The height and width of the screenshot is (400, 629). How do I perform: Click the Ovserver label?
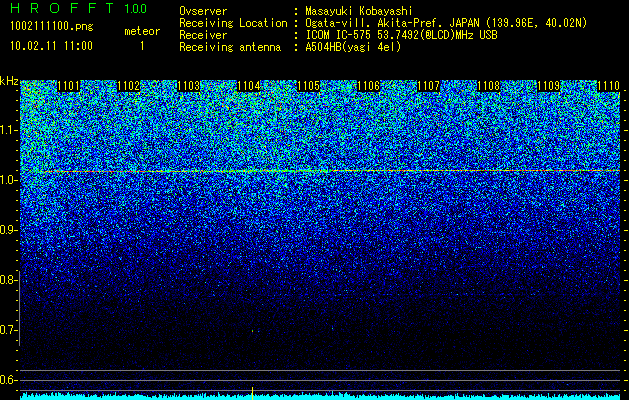[203, 11]
